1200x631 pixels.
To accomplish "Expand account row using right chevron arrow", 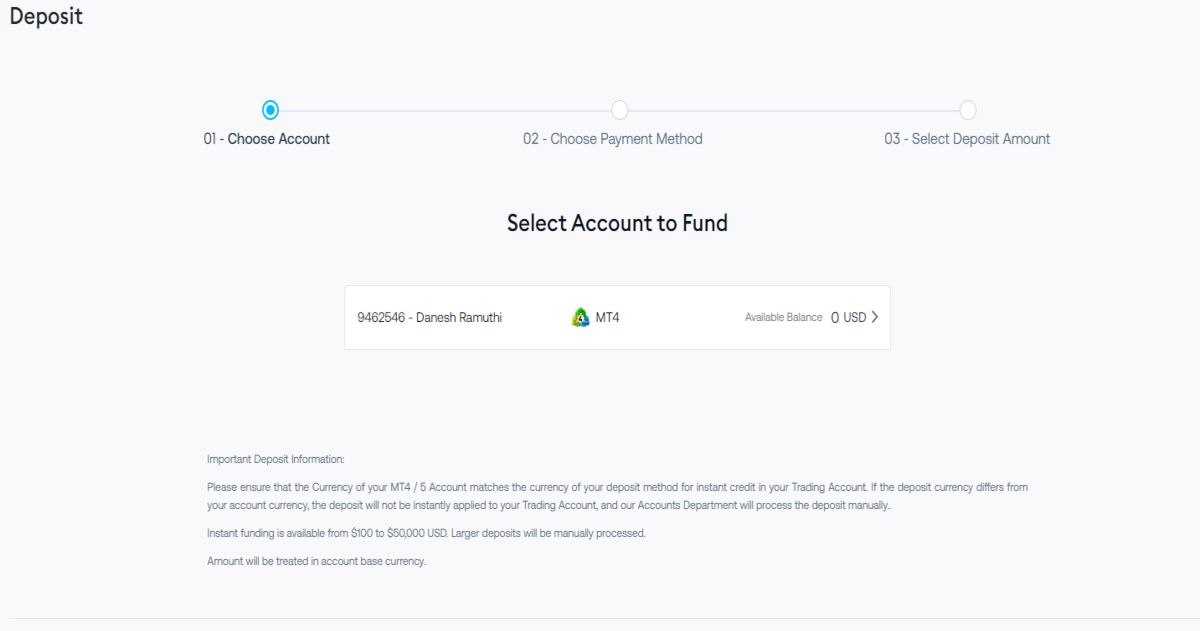I will click(x=875, y=318).
